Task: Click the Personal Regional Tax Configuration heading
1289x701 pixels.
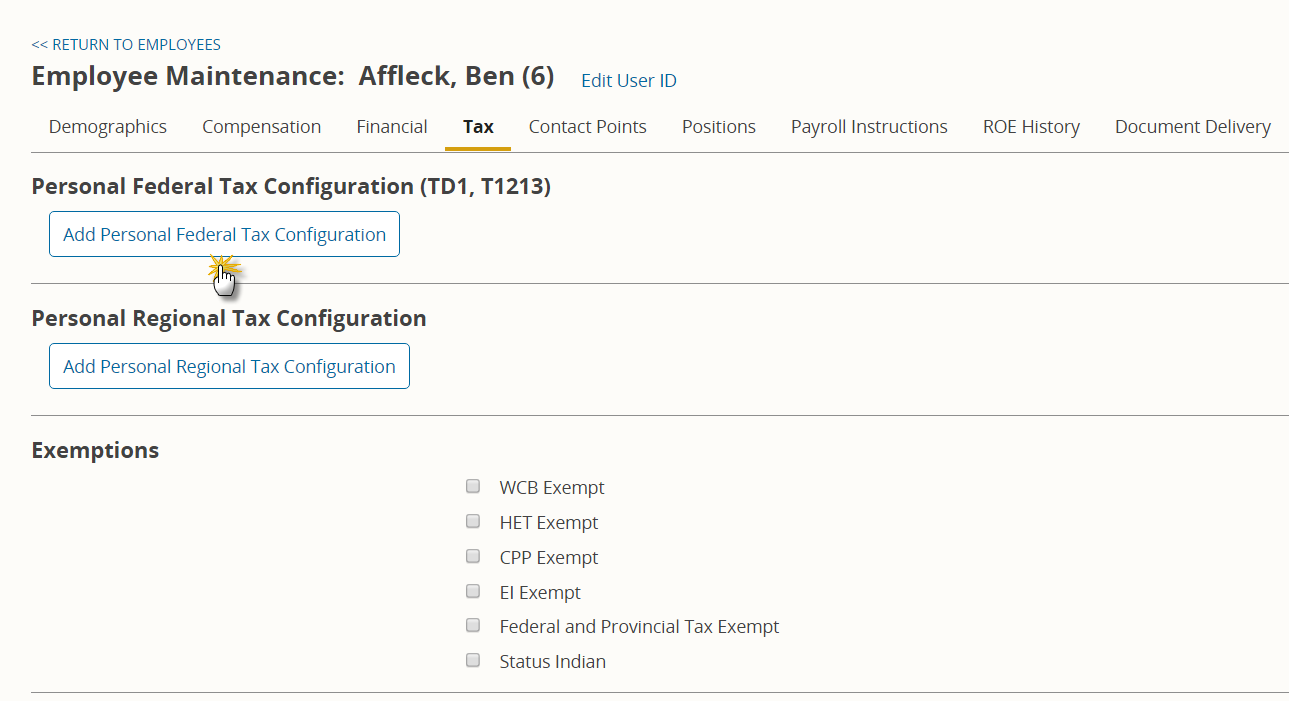Action: (x=229, y=318)
